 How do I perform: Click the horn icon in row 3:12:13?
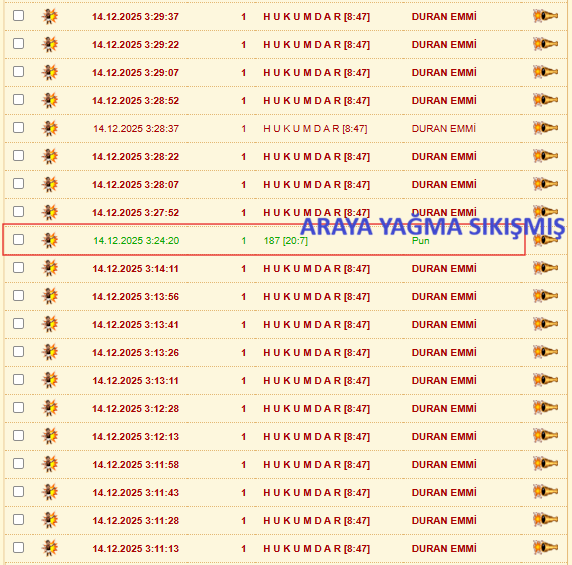click(x=545, y=436)
